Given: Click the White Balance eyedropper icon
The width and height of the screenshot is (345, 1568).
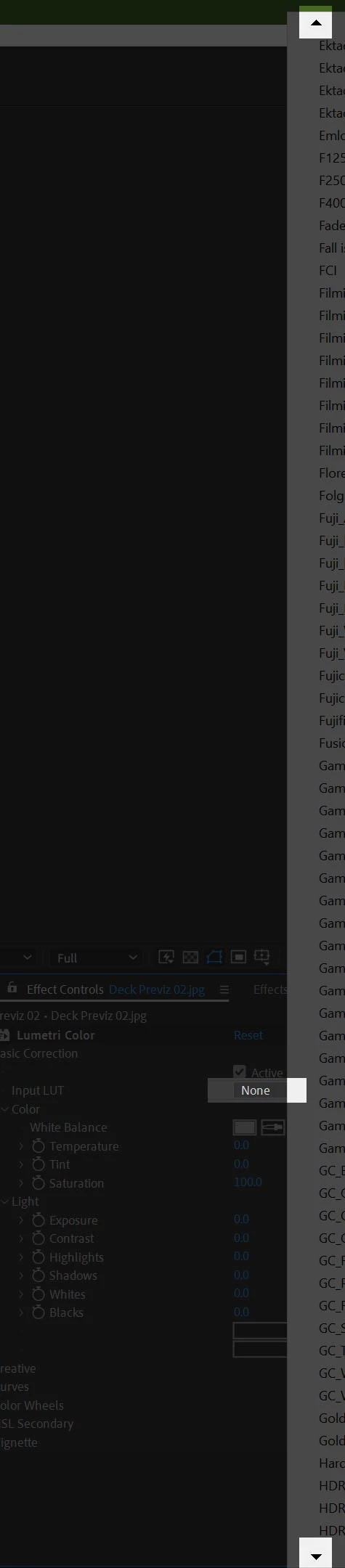Looking at the screenshot, I should [x=272, y=1127].
